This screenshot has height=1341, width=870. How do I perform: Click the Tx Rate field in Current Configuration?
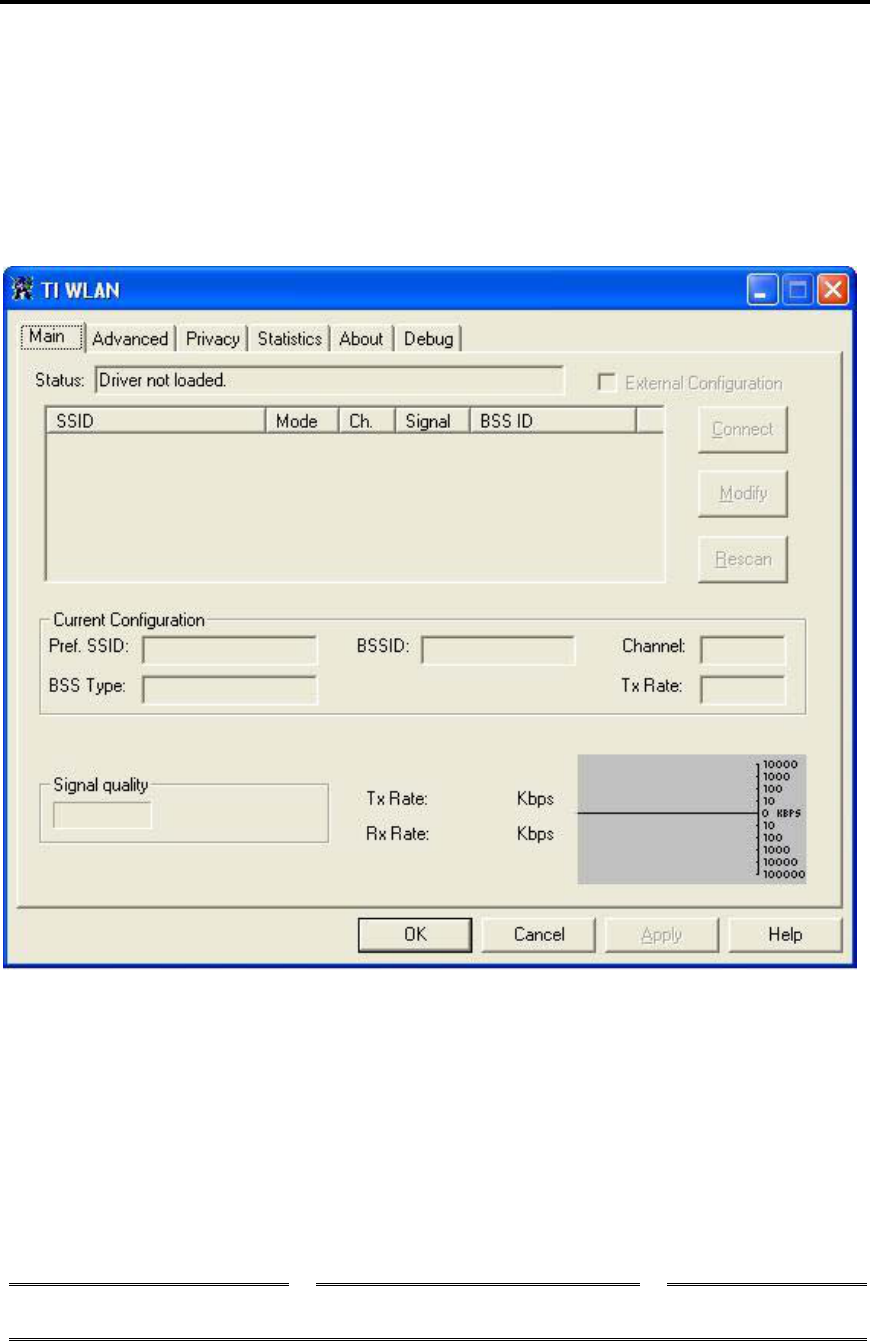pyautogui.click(x=743, y=690)
